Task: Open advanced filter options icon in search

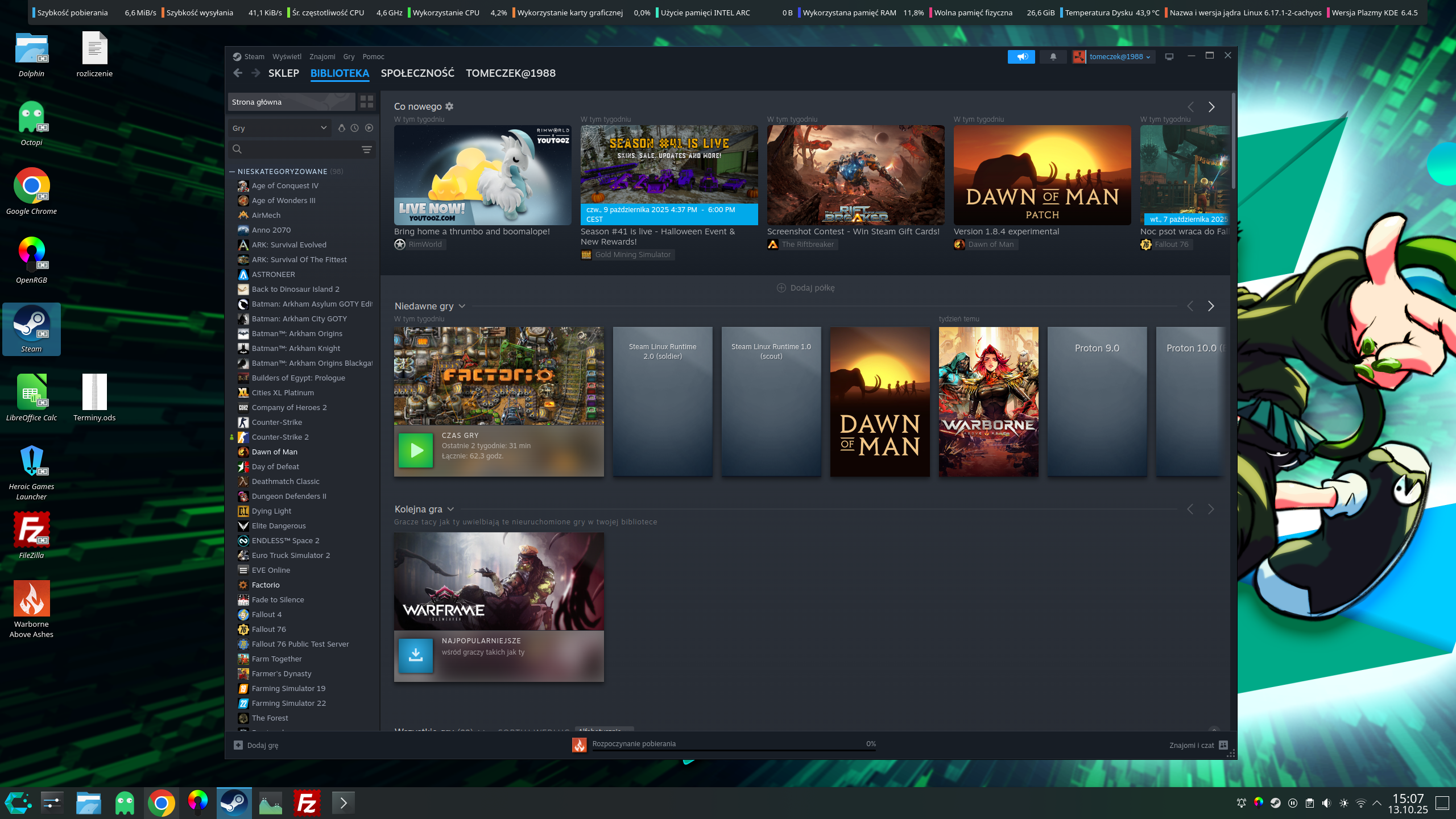Action: pyautogui.click(x=367, y=149)
